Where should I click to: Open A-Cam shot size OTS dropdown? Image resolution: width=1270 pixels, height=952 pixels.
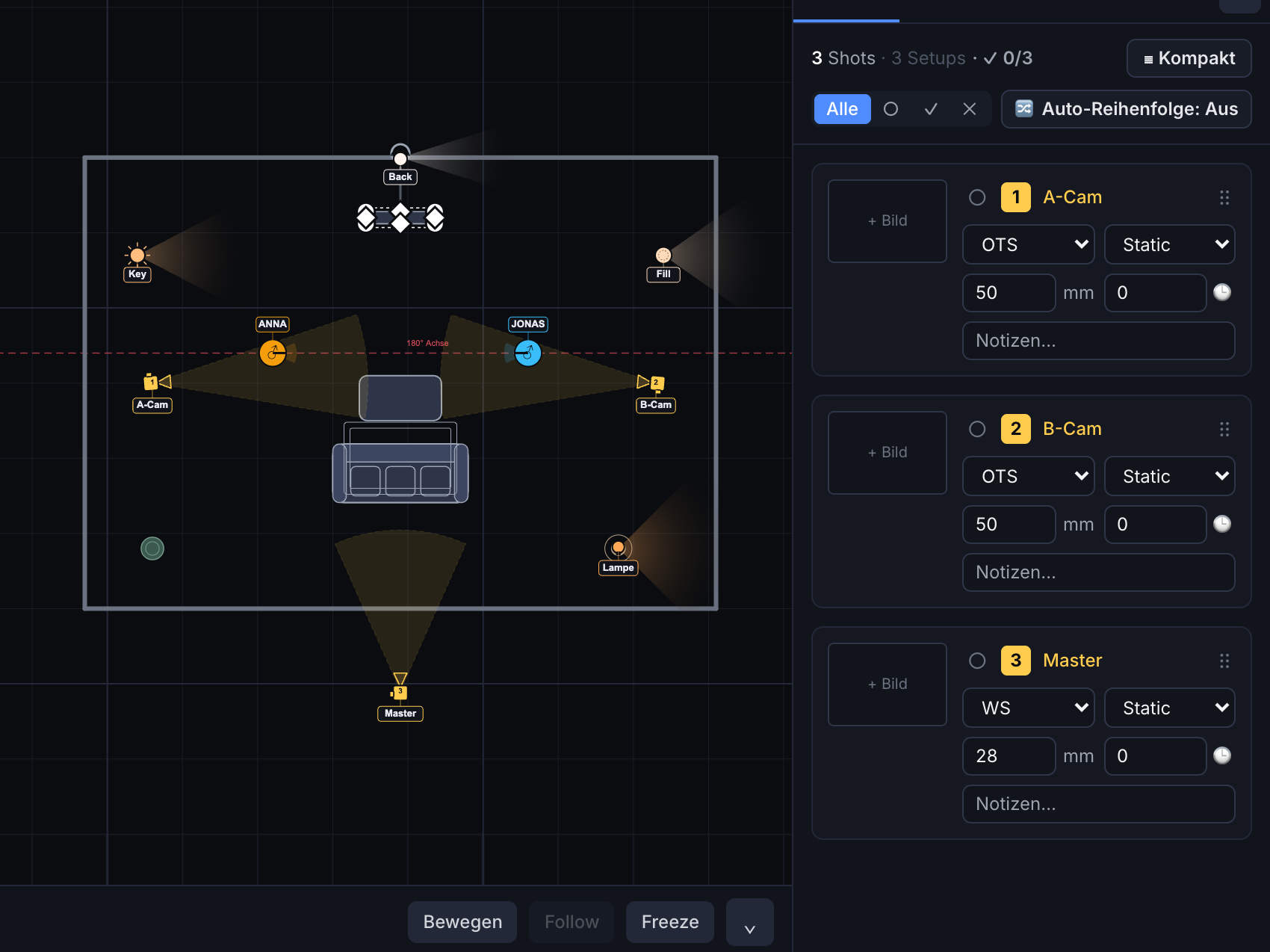point(1029,244)
